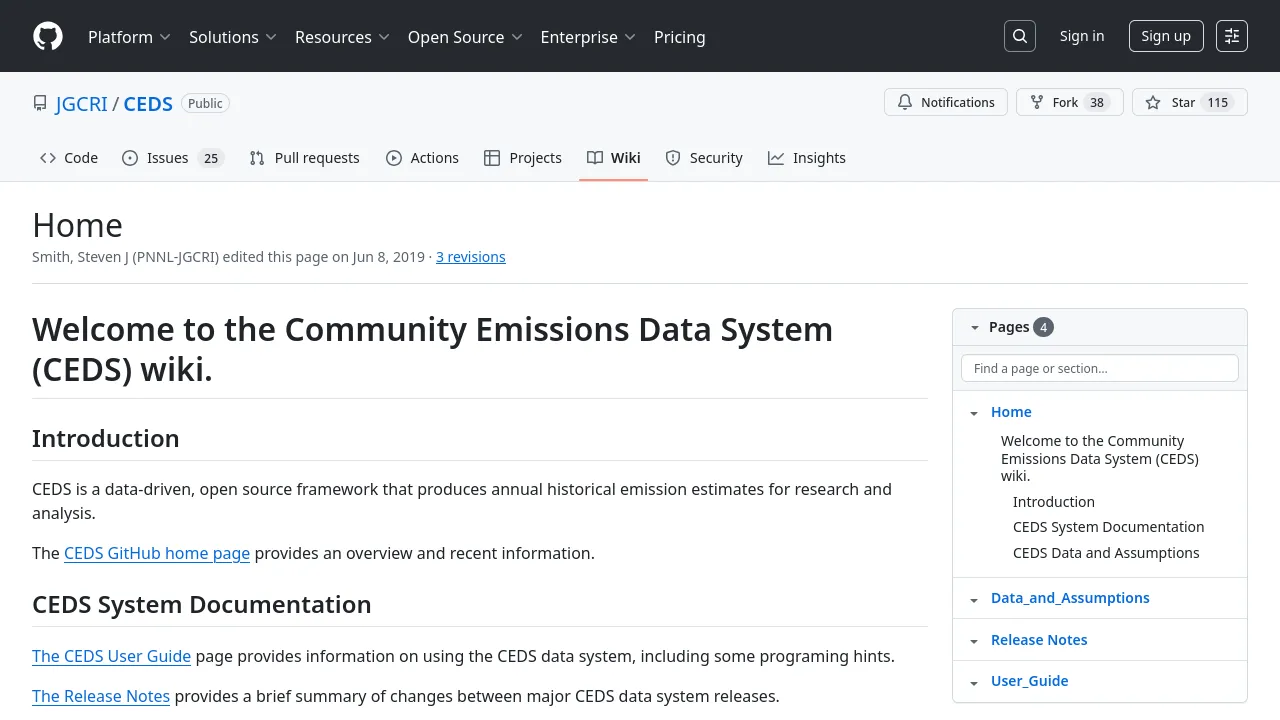Click the repository book icon beside JGCRI
This screenshot has height=720, width=1280.
[x=40, y=102]
